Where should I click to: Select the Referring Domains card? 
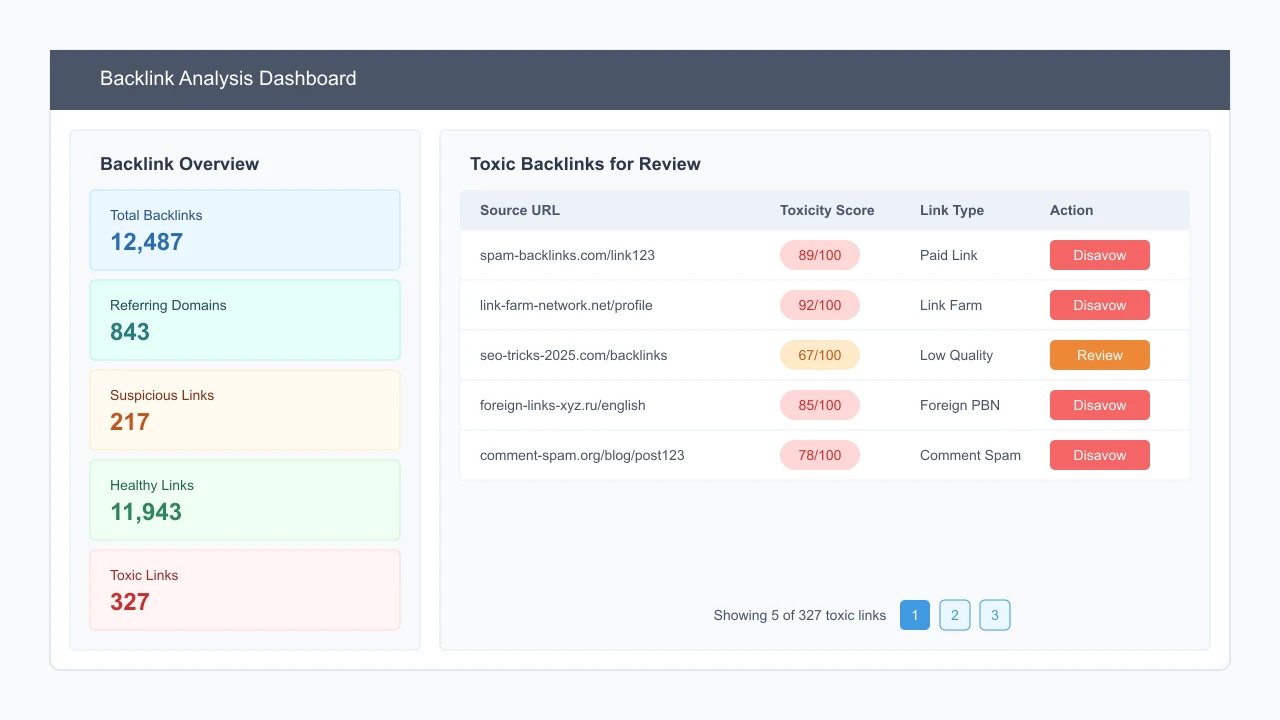click(x=245, y=320)
